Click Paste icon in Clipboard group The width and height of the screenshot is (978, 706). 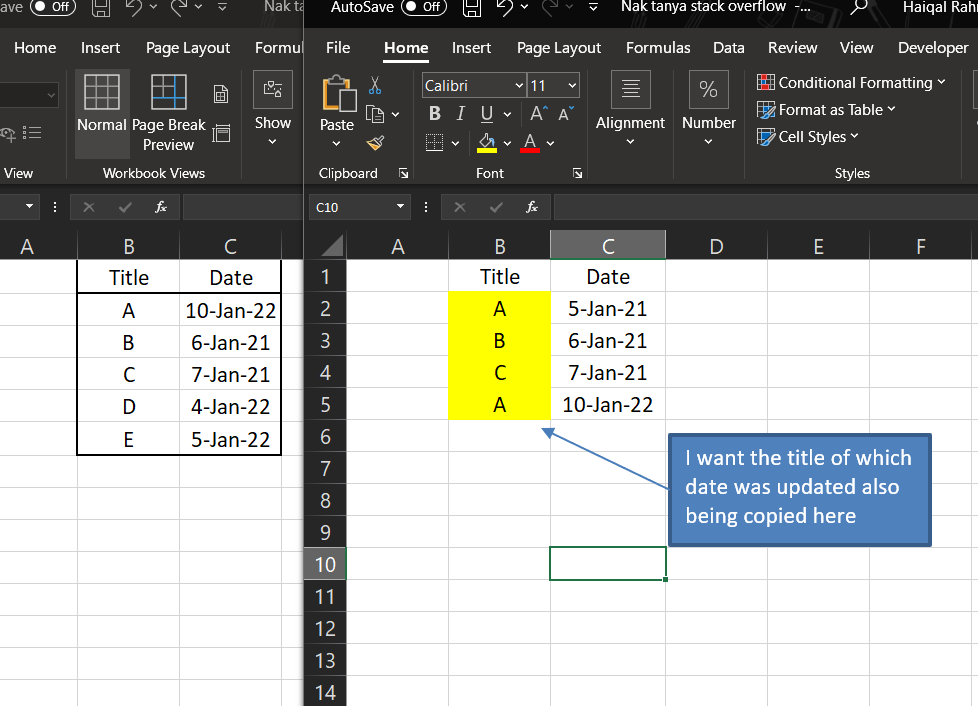click(x=339, y=94)
